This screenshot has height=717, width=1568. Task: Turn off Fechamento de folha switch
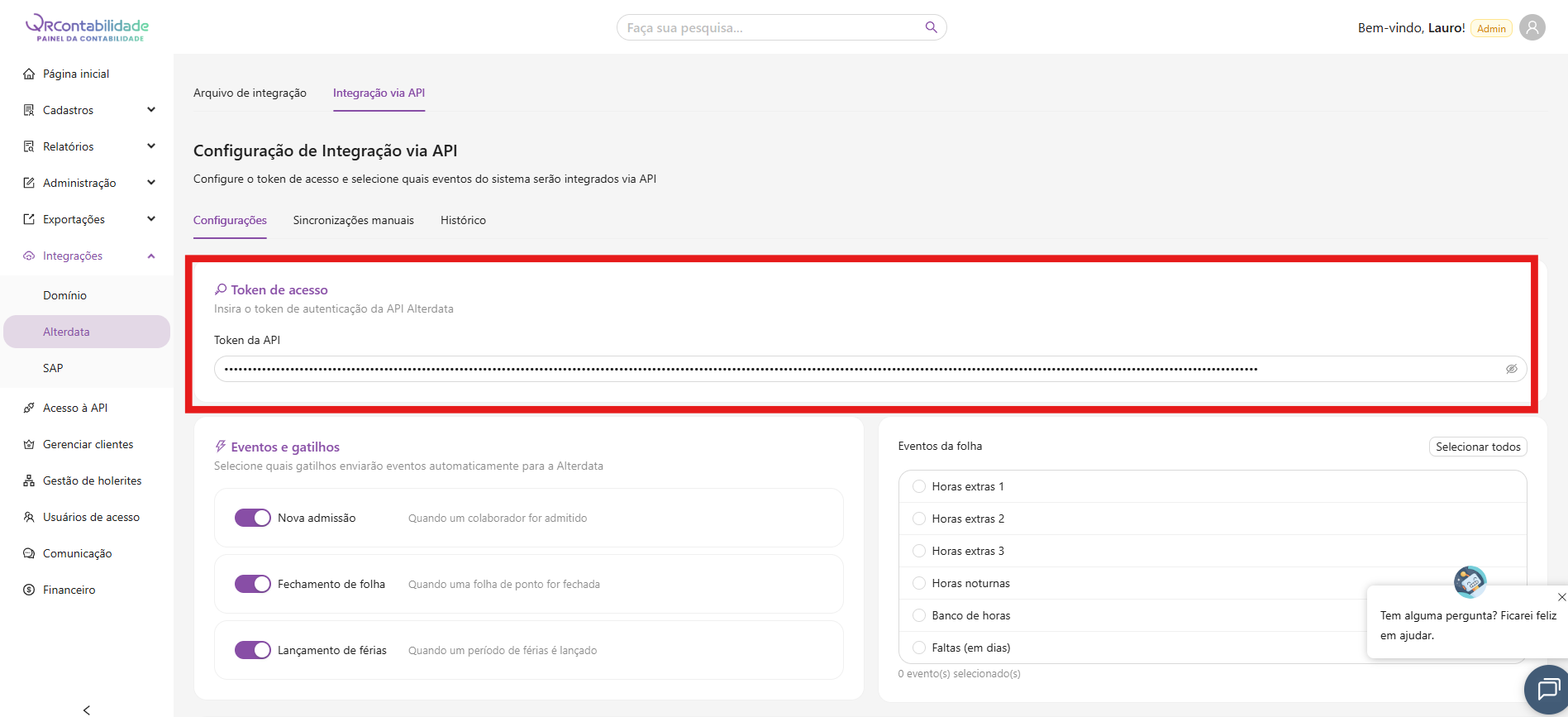tap(253, 584)
